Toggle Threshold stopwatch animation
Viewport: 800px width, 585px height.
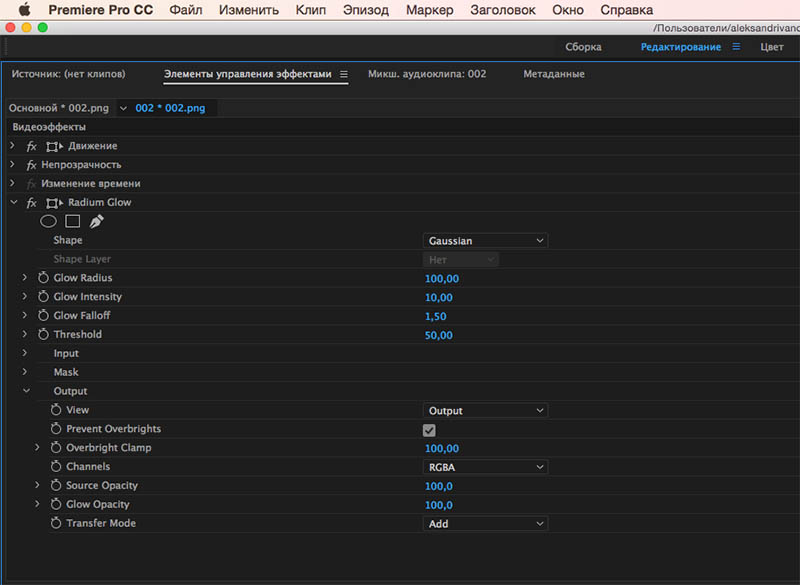(x=43, y=335)
